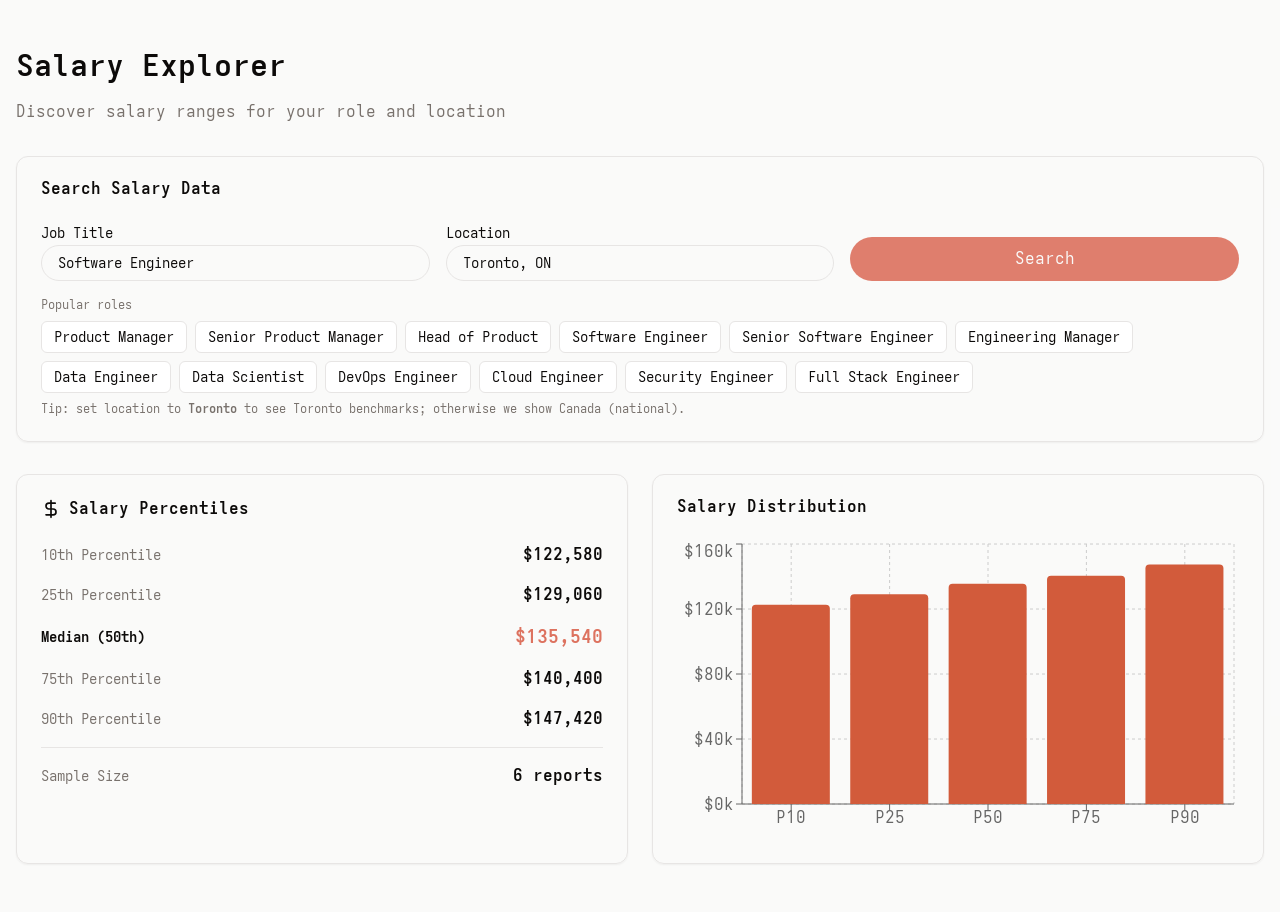Click the tip text about Toronto benchmarks
The height and width of the screenshot is (912, 1280).
pos(363,409)
